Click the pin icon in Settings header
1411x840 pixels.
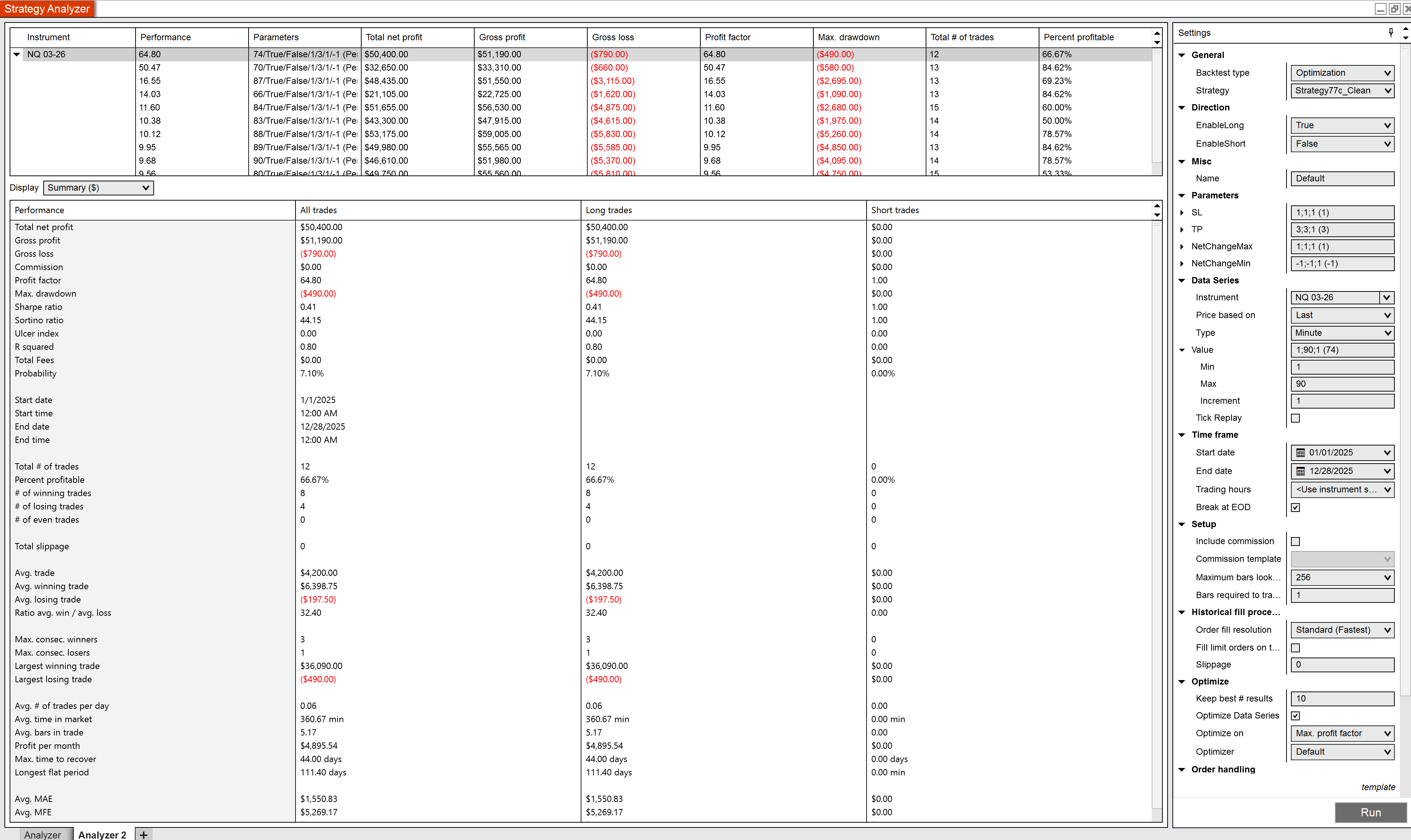pyautogui.click(x=1391, y=32)
